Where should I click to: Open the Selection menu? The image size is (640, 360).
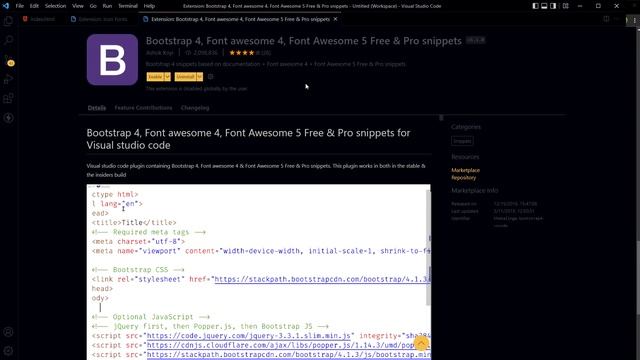click(56, 6)
